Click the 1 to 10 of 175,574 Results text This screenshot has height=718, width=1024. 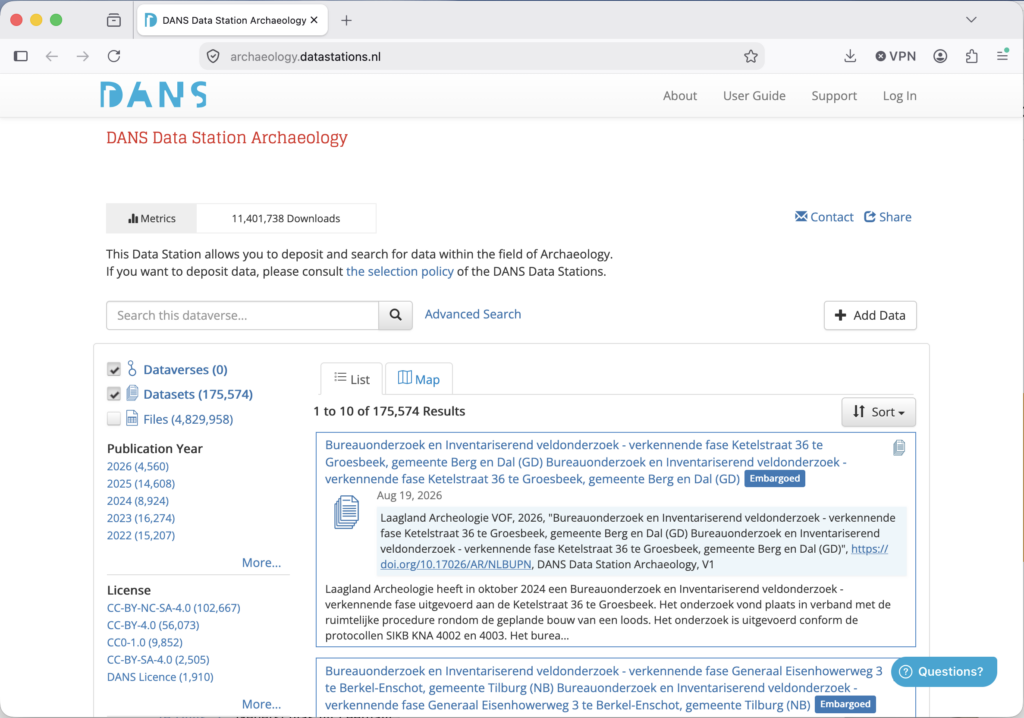[389, 411]
